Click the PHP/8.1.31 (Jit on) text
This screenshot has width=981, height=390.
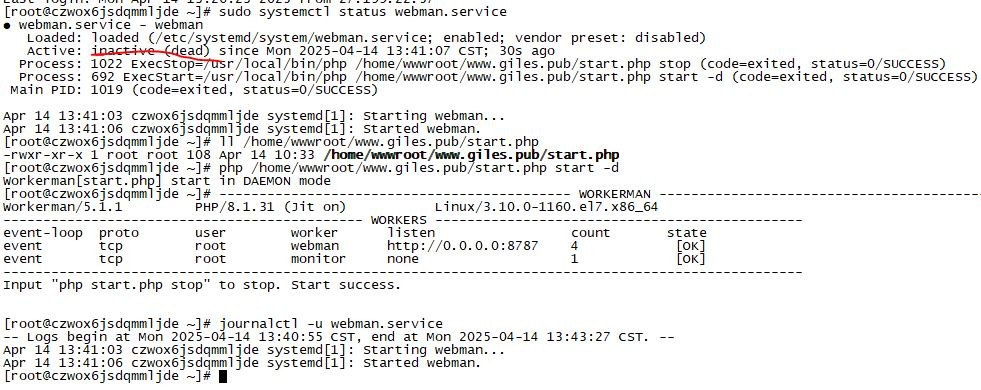270,207
